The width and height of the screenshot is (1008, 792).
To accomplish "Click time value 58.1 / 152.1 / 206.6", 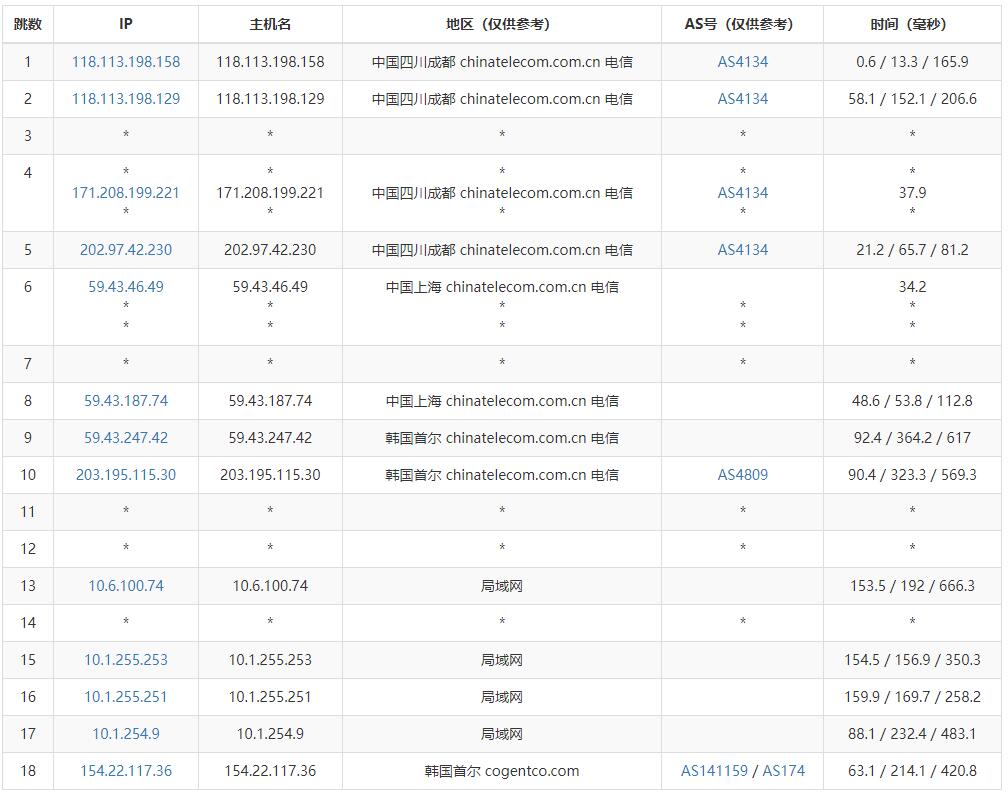I will [912, 98].
